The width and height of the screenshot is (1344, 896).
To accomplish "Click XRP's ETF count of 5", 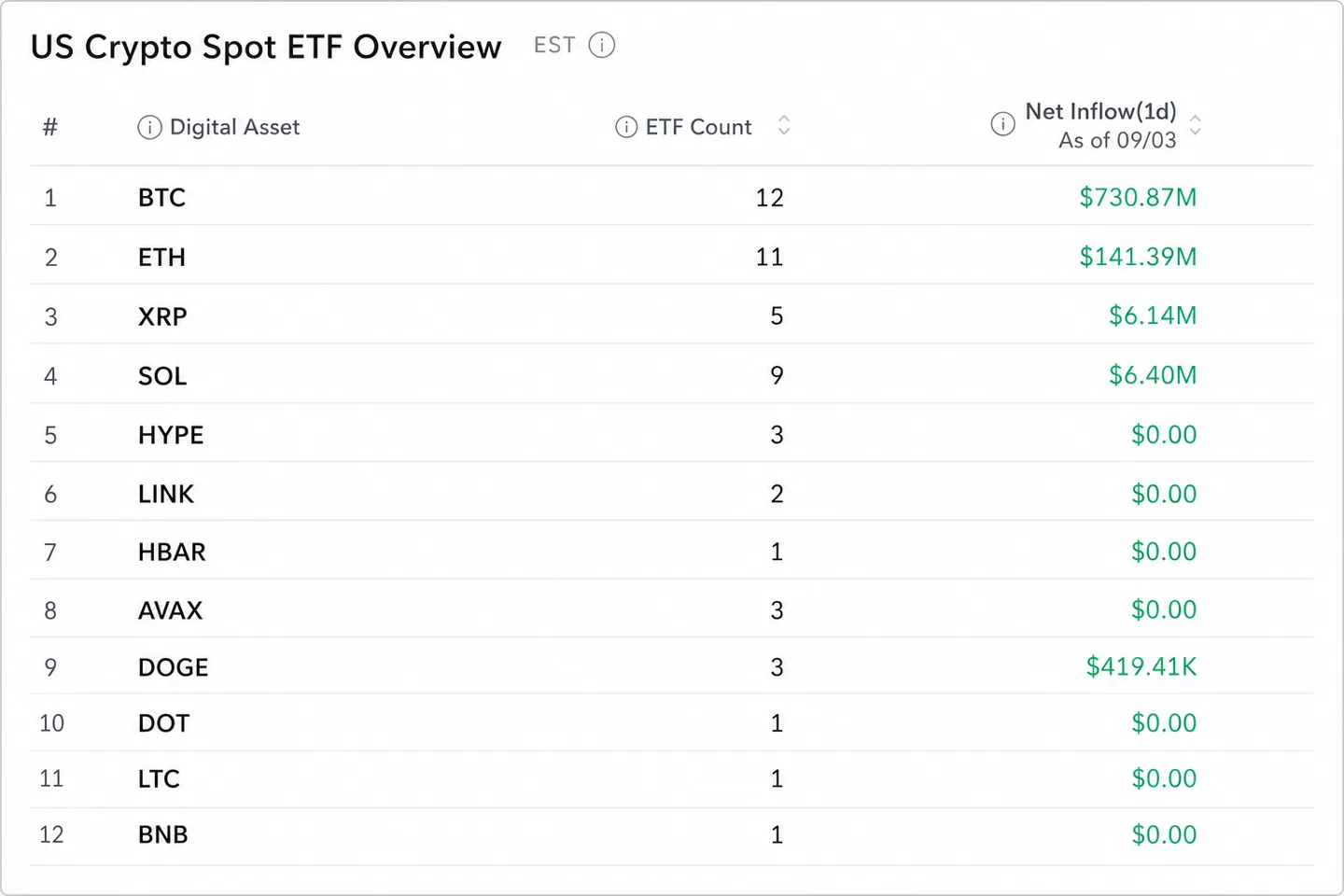I will point(777,316).
